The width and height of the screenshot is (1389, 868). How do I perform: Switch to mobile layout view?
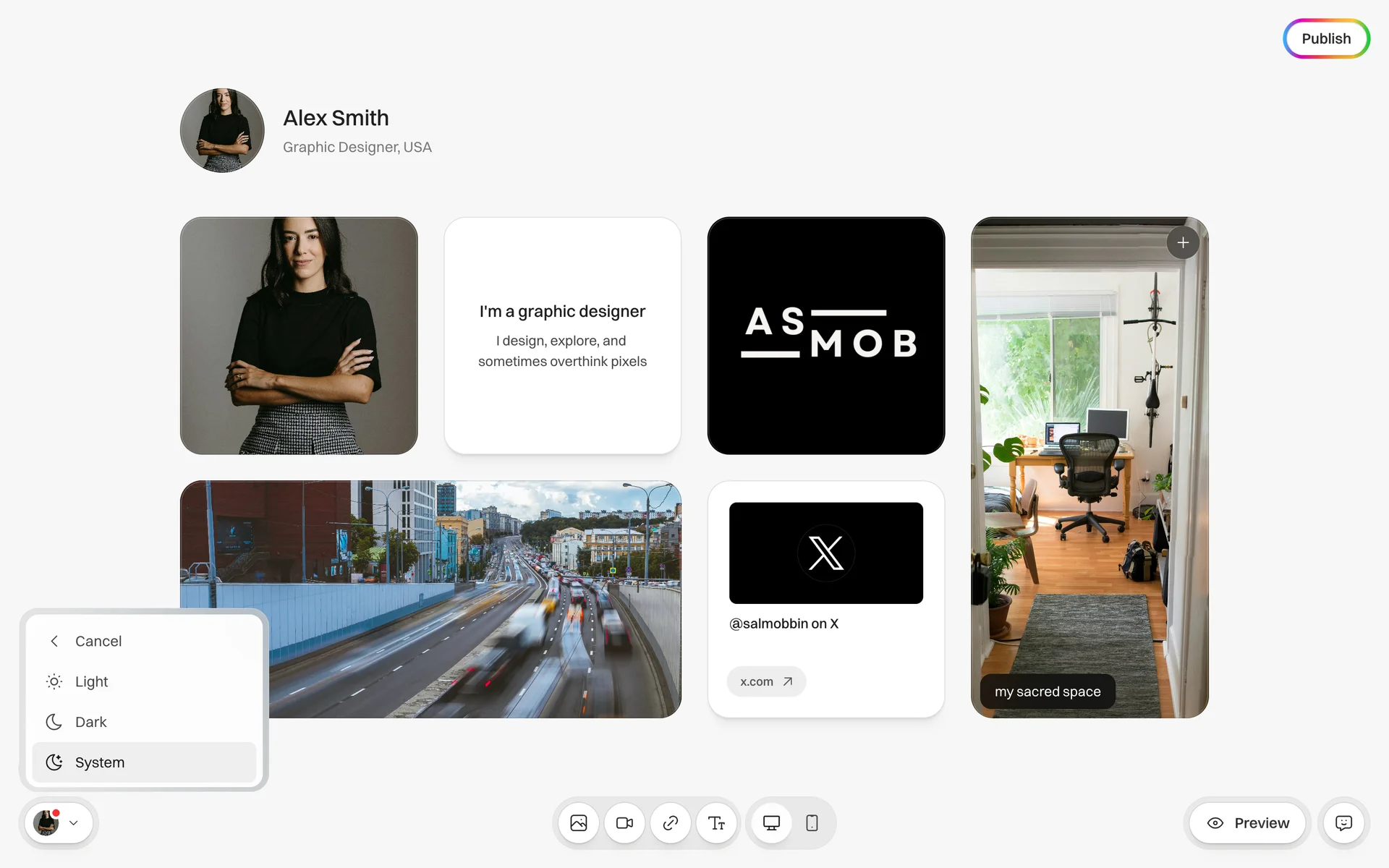coord(812,823)
